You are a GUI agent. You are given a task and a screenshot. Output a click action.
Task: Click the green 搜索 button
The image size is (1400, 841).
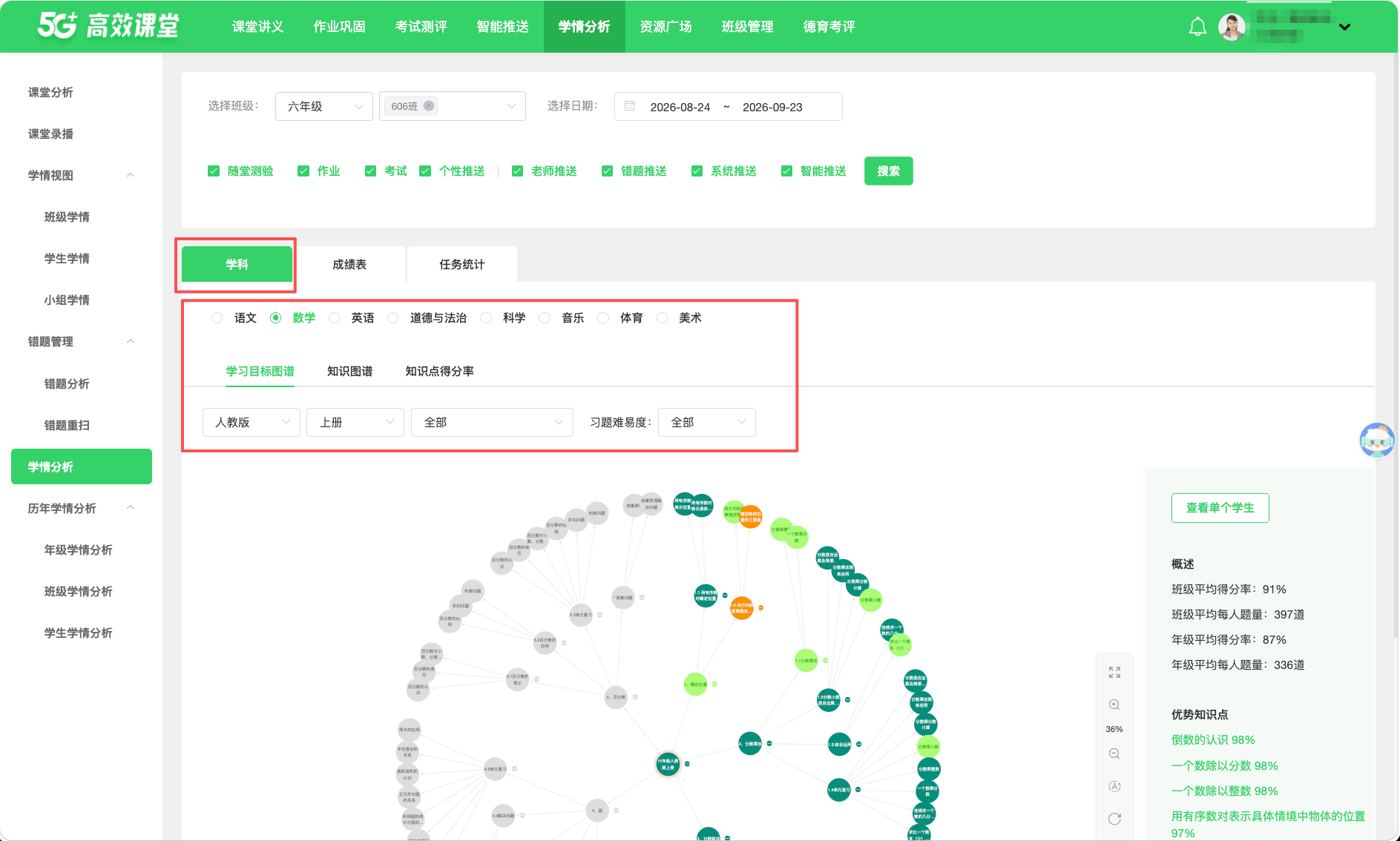click(x=889, y=171)
